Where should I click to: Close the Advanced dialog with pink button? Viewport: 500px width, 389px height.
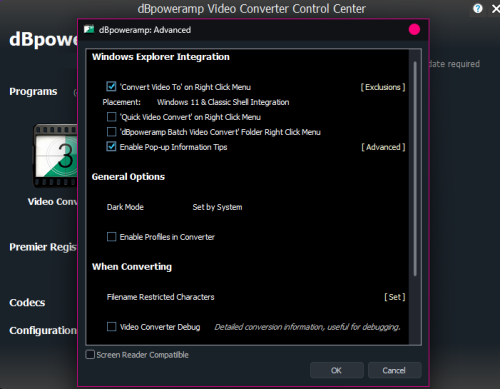(x=414, y=30)
